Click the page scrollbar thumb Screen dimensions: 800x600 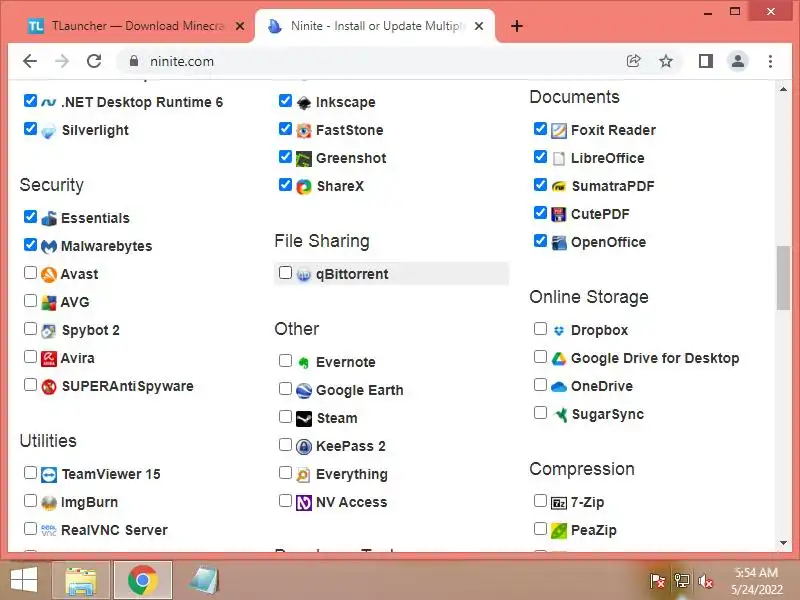click(783, 278)
